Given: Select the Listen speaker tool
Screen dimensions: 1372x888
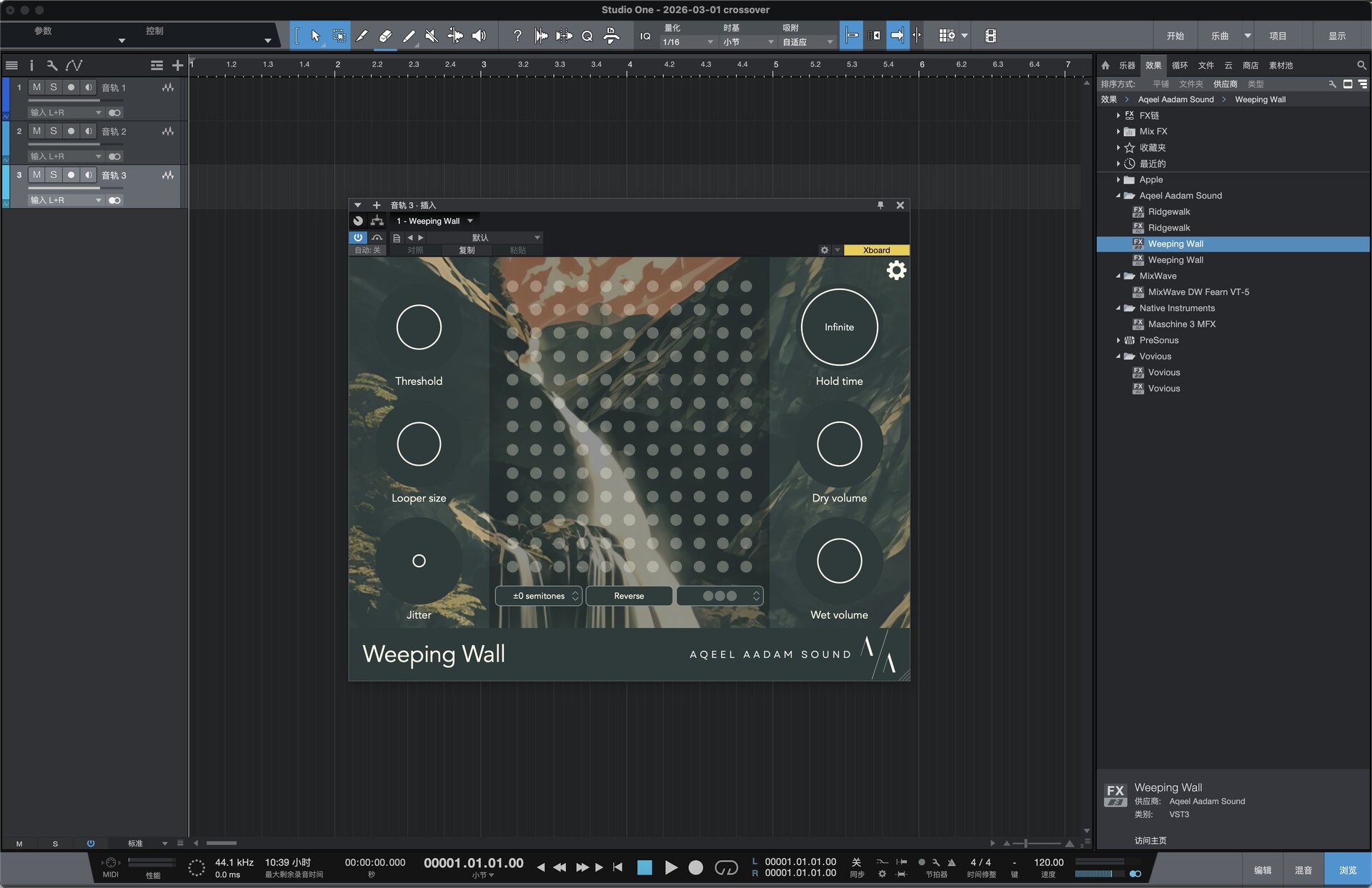Looking at the screenshot, I should pos(479,36).
